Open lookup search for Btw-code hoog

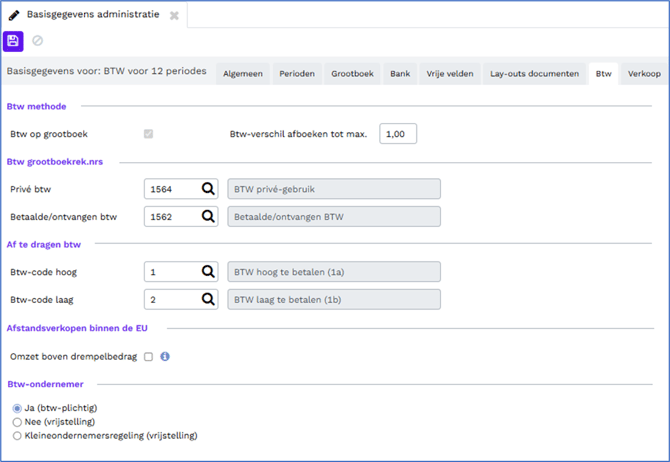[208, 272]
